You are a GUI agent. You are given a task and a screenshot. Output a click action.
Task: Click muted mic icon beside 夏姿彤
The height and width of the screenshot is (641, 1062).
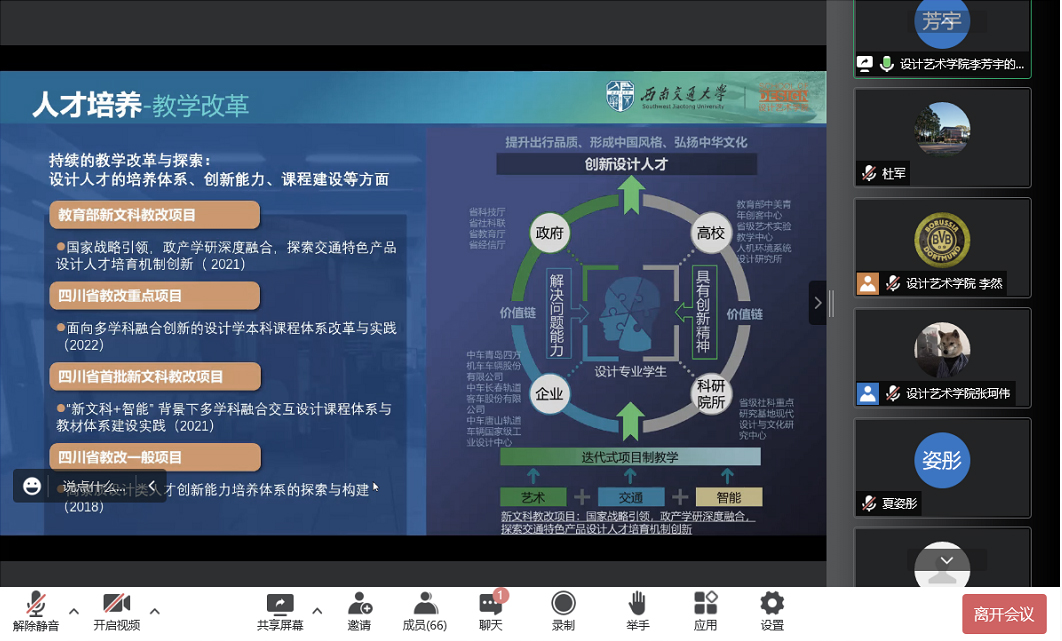pyautogui.click(x=869, y=503)
